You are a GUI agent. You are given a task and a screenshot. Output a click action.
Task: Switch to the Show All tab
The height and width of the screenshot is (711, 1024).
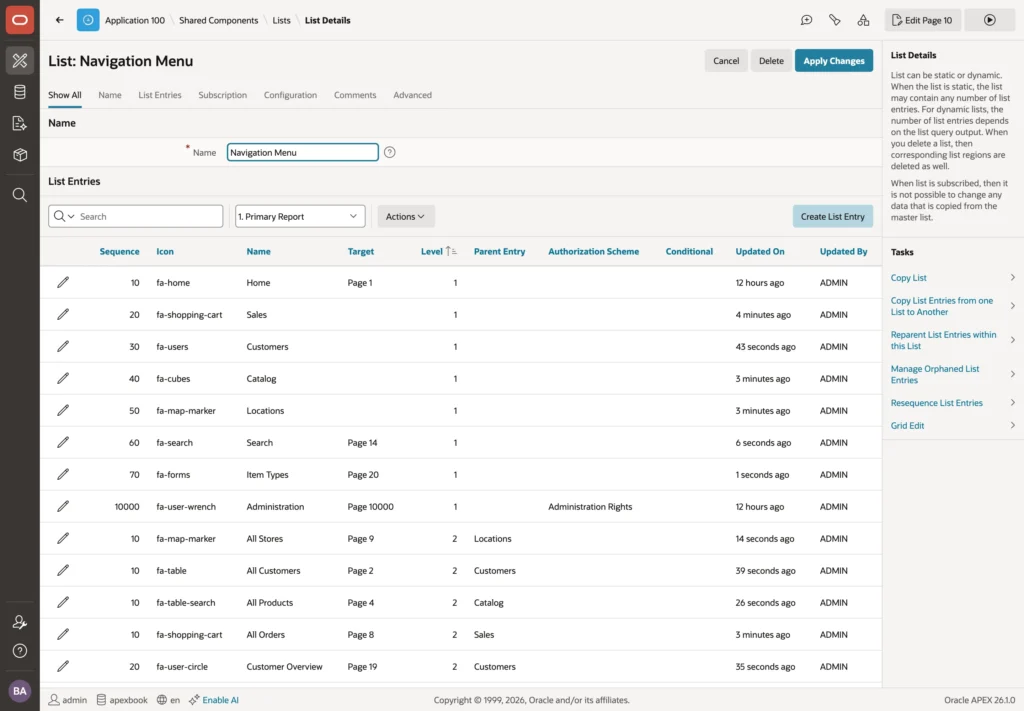[65, 95]
